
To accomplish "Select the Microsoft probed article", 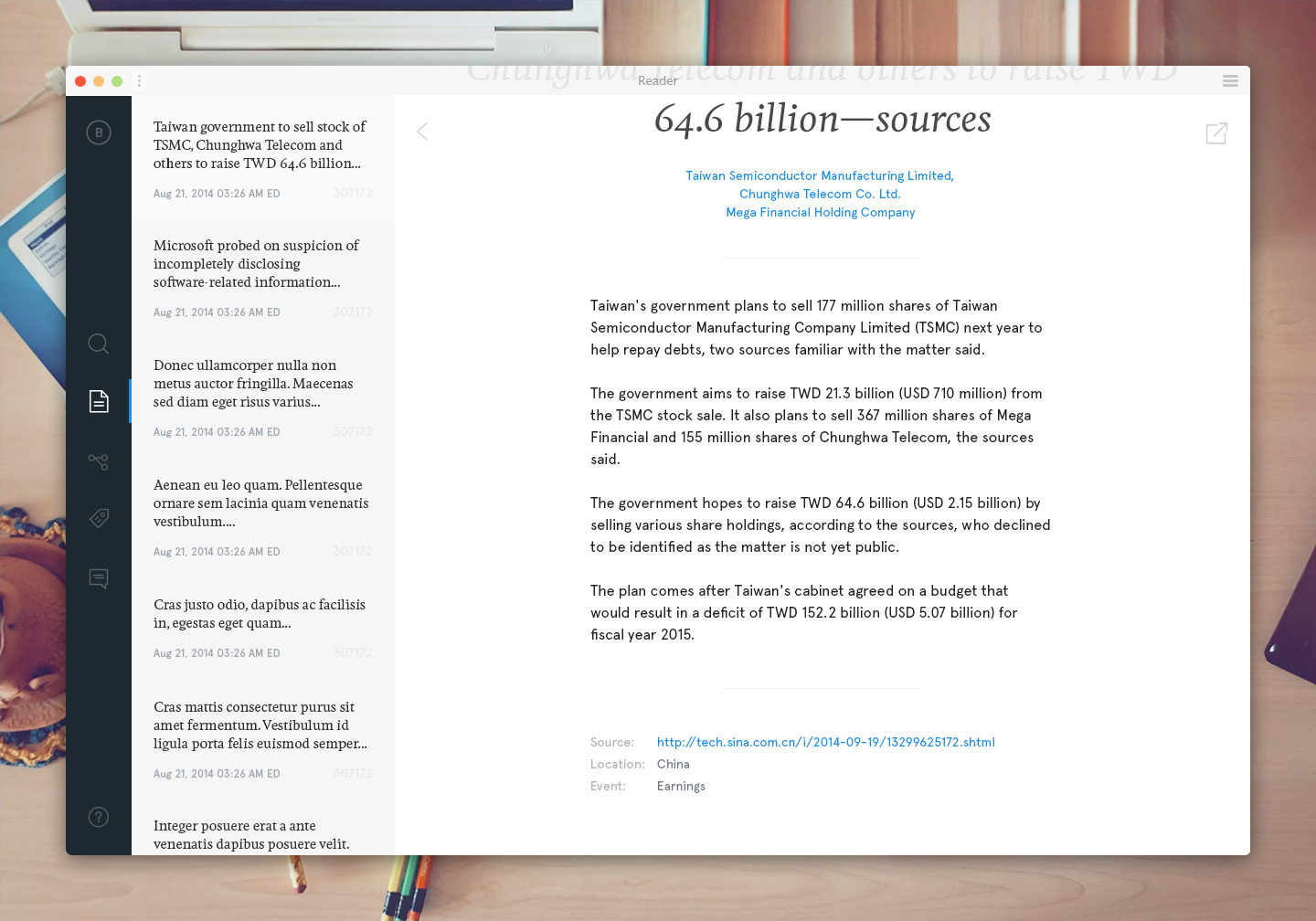I will click(263, 279).
